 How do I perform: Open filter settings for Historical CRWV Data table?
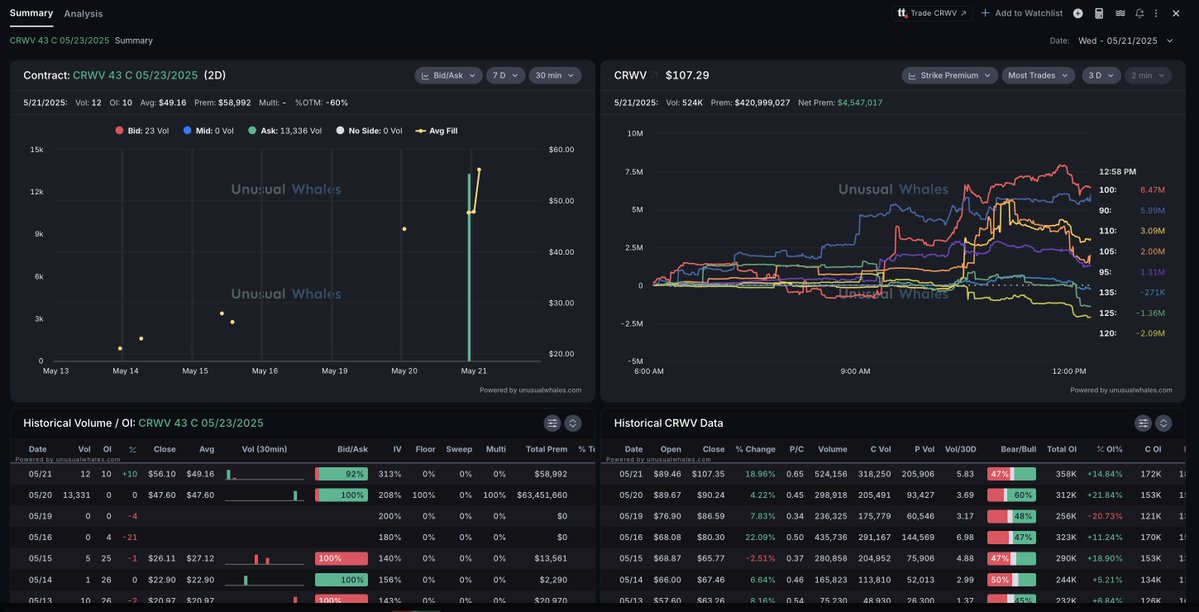coord(1142,423)
